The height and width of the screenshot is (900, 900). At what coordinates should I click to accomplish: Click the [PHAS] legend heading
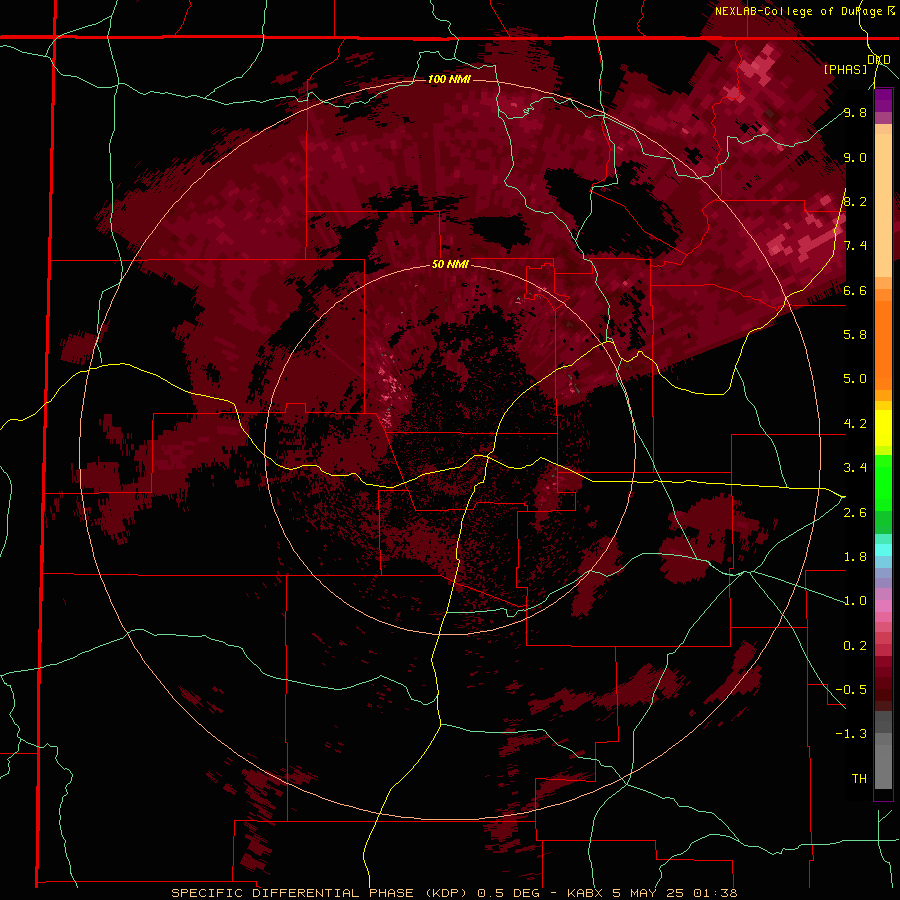coord(845,69)
